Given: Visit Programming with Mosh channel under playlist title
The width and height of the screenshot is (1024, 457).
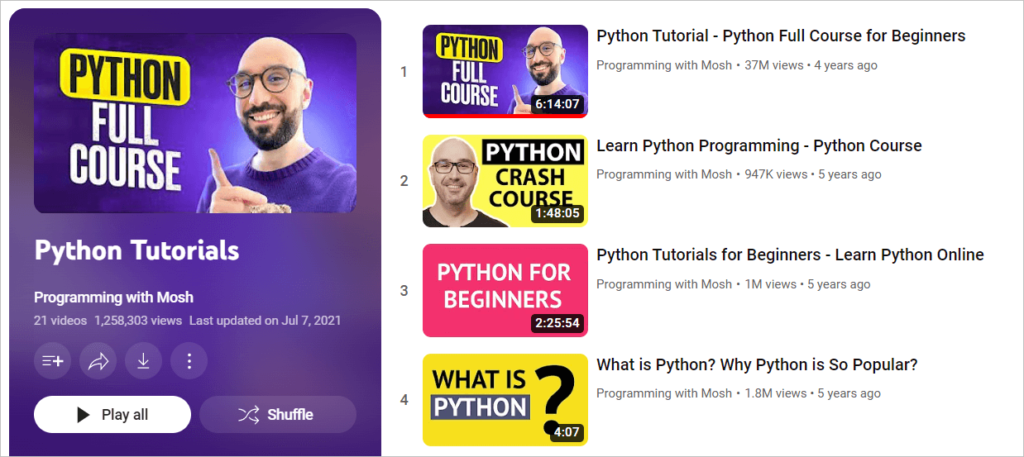Looking at the screenshot, I should click(x=113, y=298).
